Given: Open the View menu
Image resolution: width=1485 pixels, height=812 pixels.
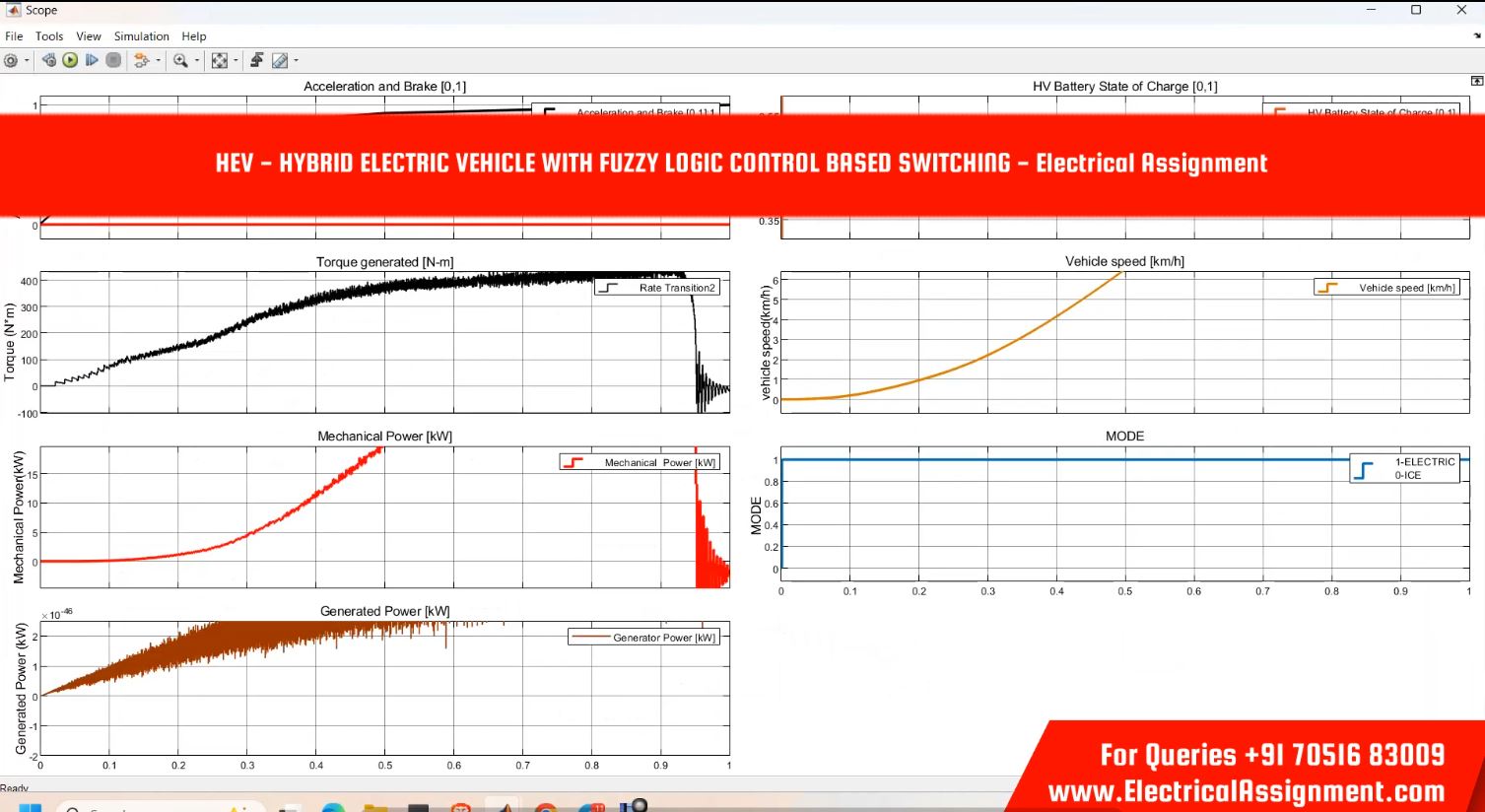Looking at the screenshot, I should [89, 36].
